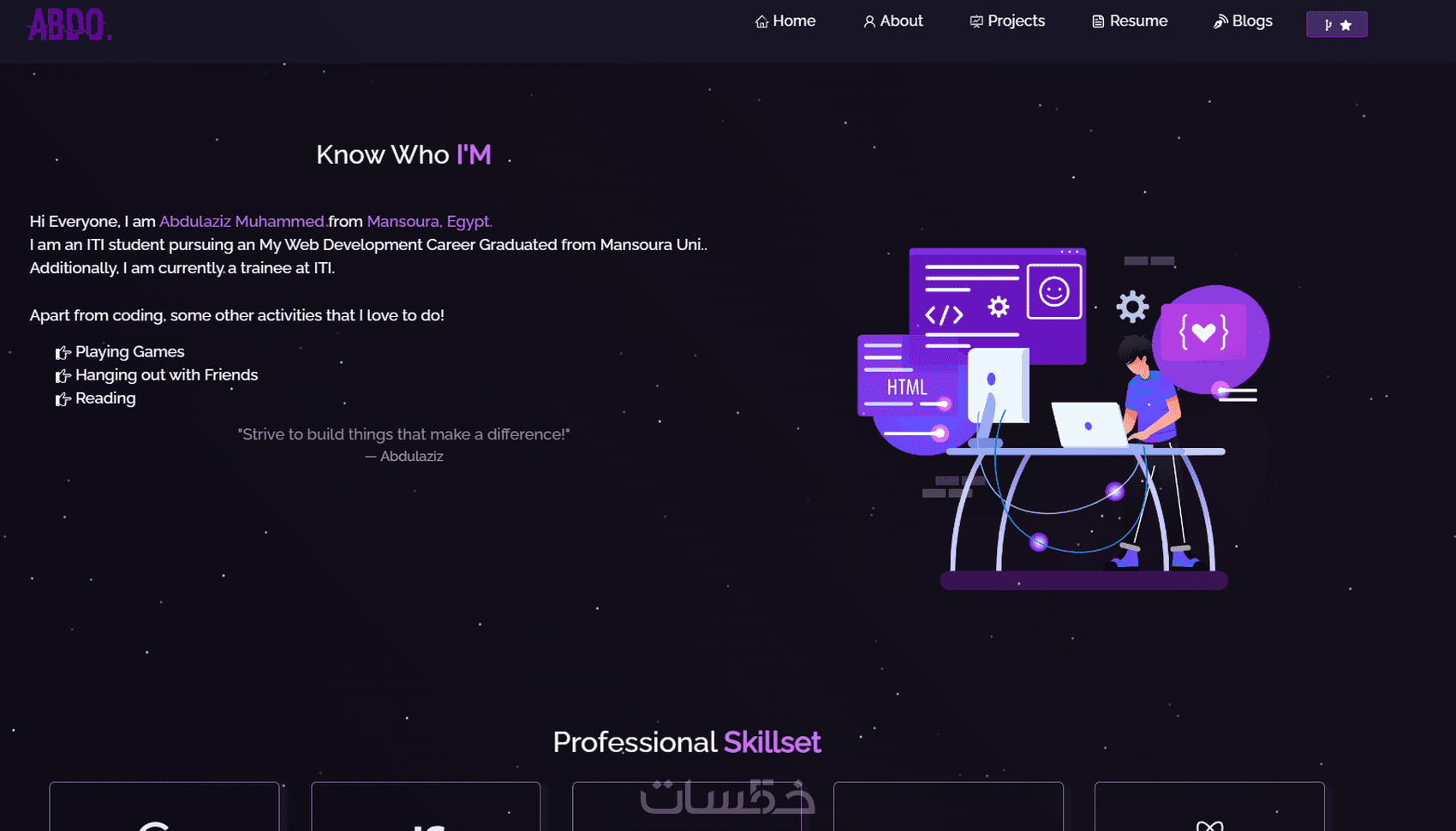Visit the Blogs page

[1243, 21]
